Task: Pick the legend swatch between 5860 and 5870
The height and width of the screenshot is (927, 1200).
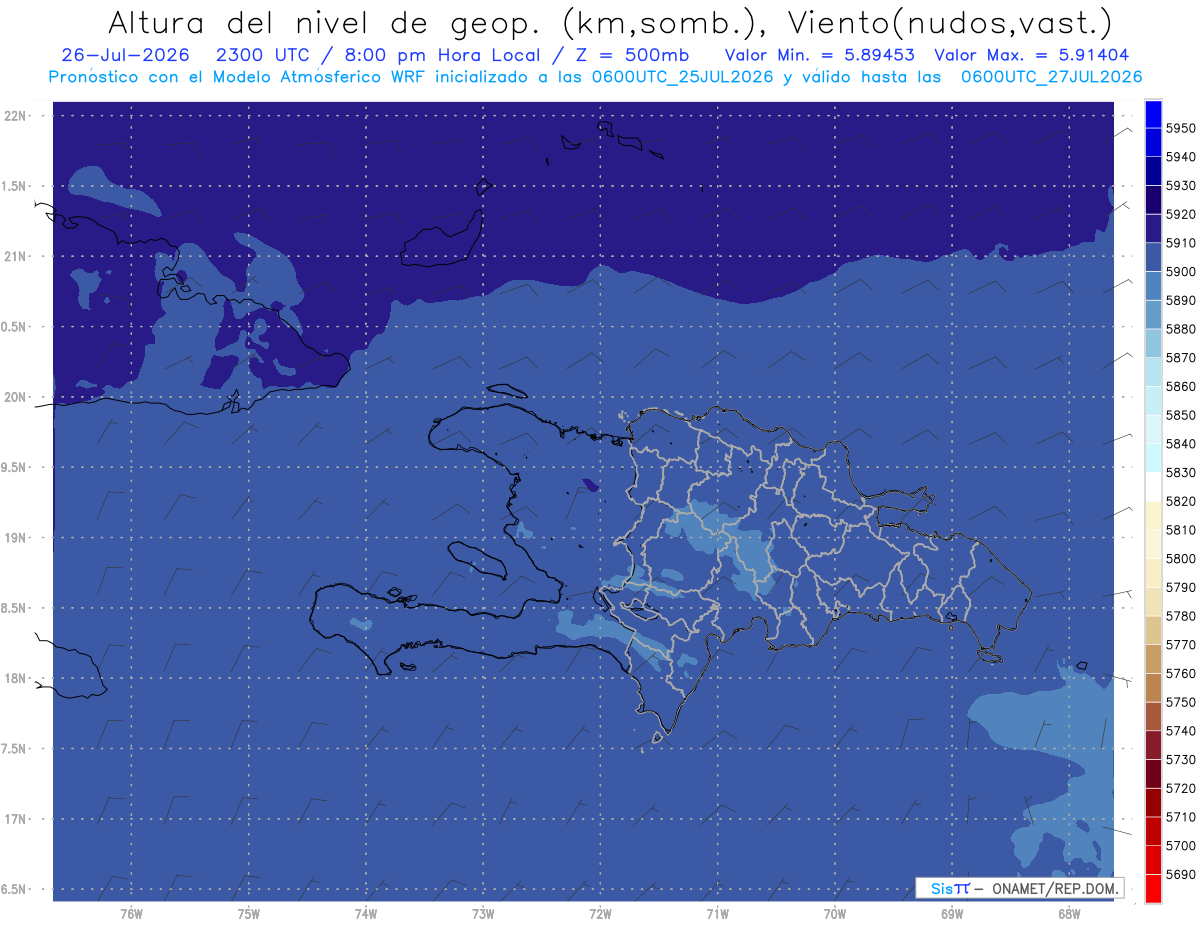Action: tap(1152, 372)
